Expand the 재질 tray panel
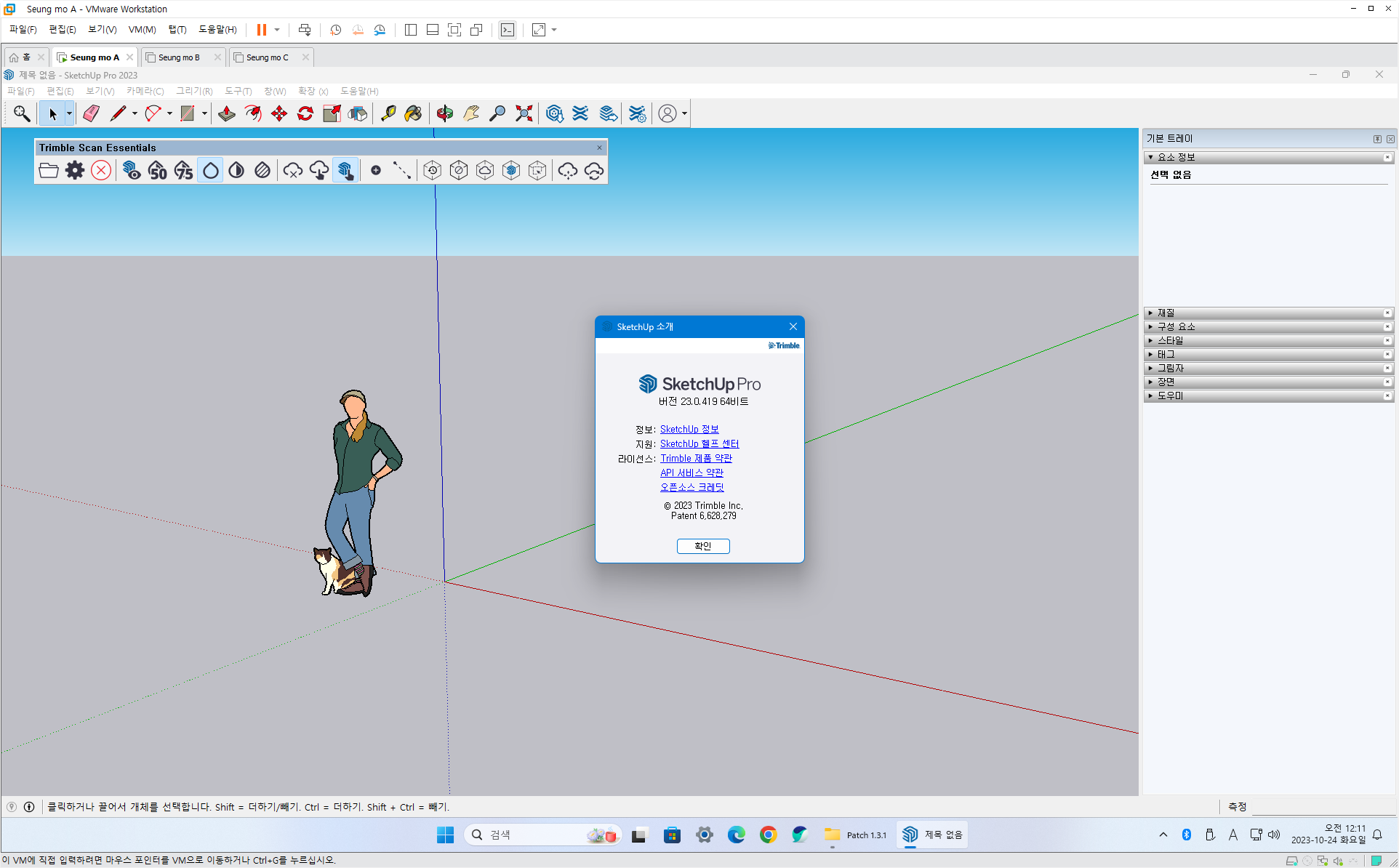 pyautogui.click(x=1166, y=313)
